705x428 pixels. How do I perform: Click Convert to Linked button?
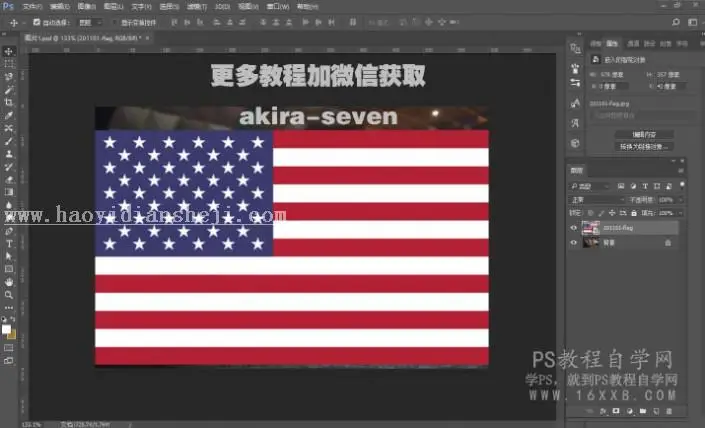point(644,147)
